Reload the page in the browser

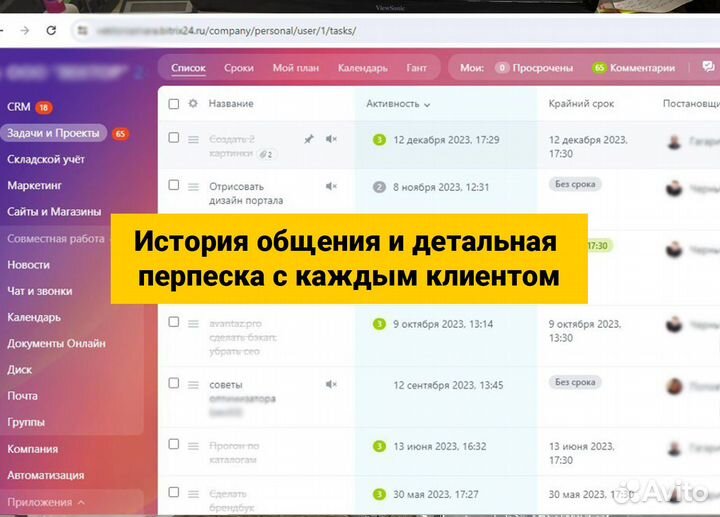[x=51, y=30]
